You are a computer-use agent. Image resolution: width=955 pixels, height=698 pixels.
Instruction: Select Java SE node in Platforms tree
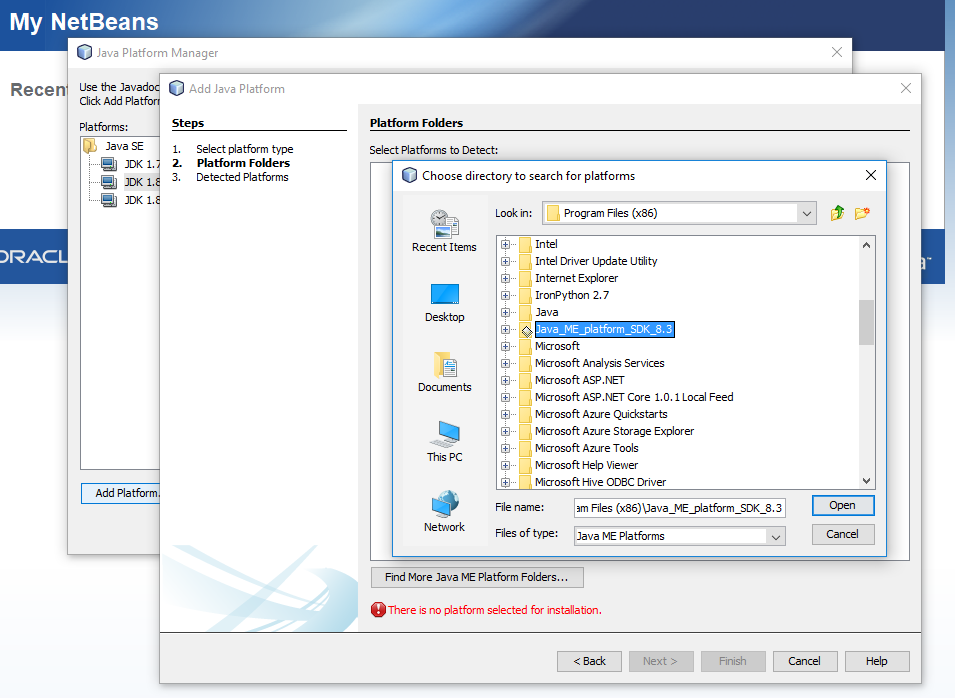tap(124, 146)
